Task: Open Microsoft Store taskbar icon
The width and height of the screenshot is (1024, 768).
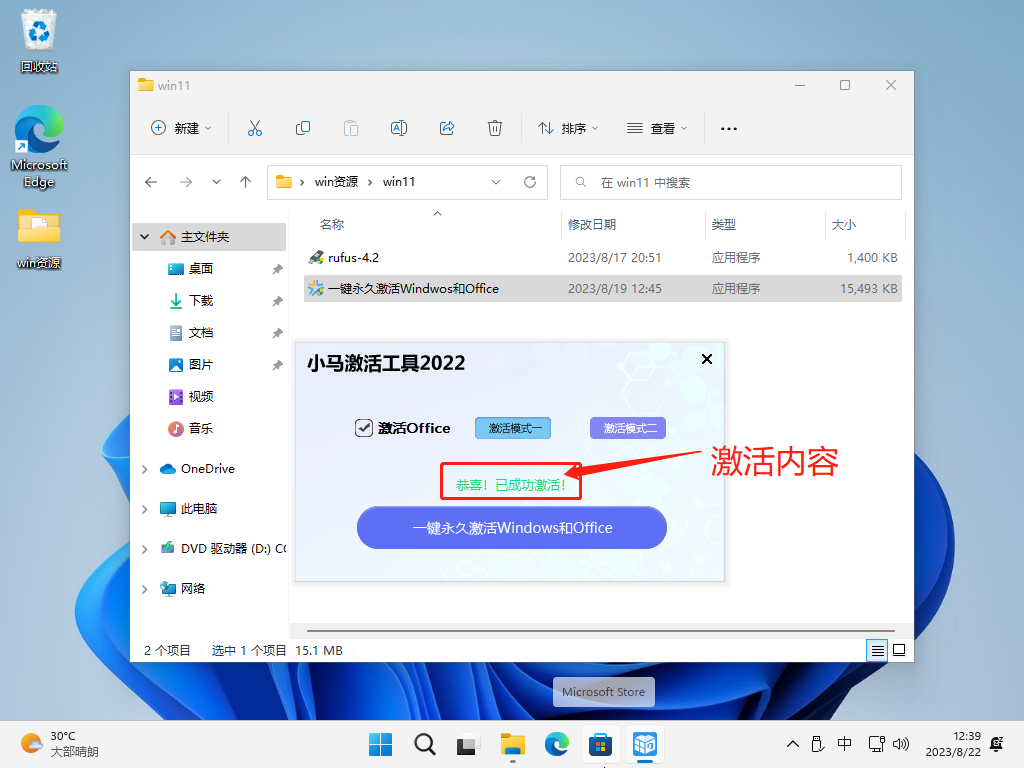Action: (x=600, y=744)
